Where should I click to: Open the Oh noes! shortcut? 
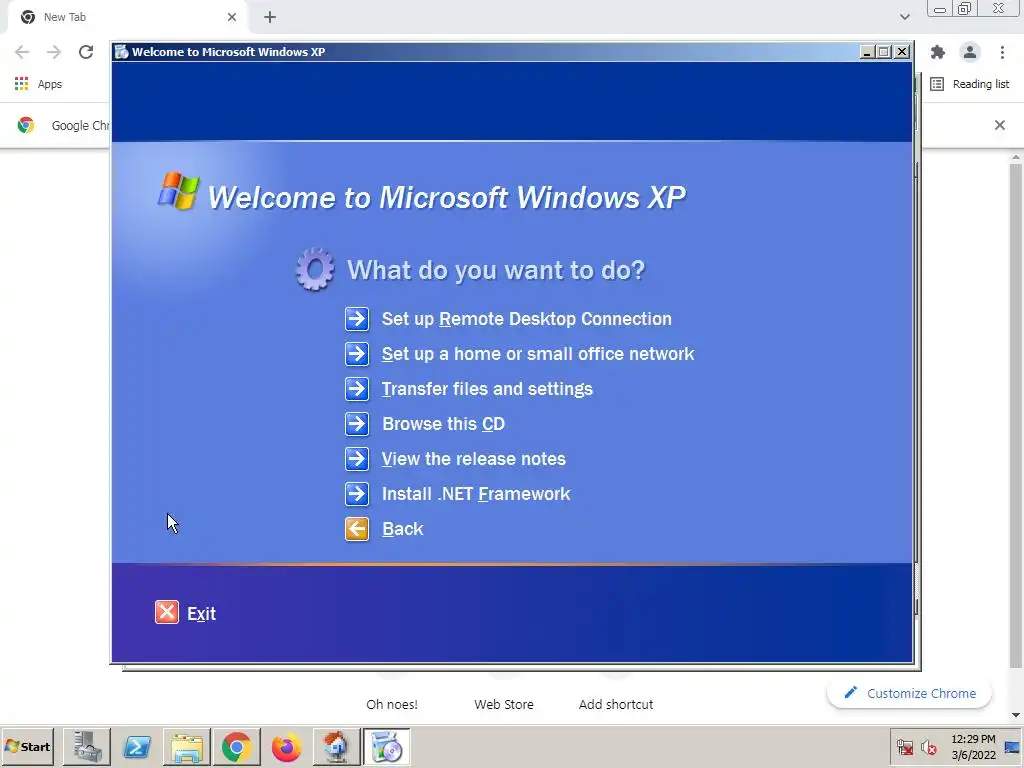[x=392, y=704]
